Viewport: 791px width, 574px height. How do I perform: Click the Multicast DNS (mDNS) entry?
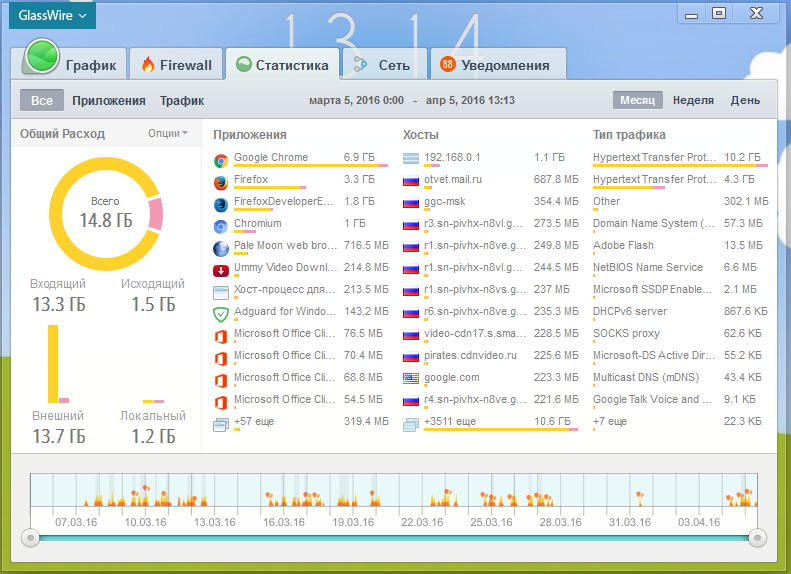click(x=681, y=377)
